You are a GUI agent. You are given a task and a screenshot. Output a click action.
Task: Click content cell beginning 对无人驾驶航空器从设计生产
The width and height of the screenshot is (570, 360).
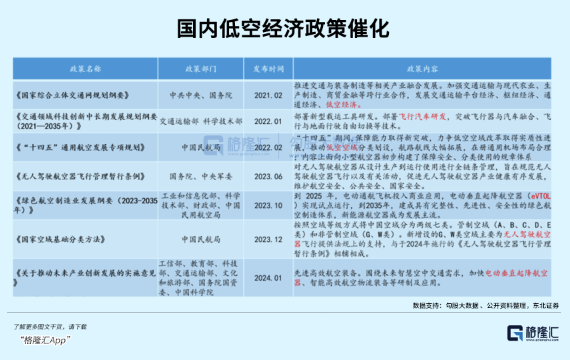click(x=422, y=176)
